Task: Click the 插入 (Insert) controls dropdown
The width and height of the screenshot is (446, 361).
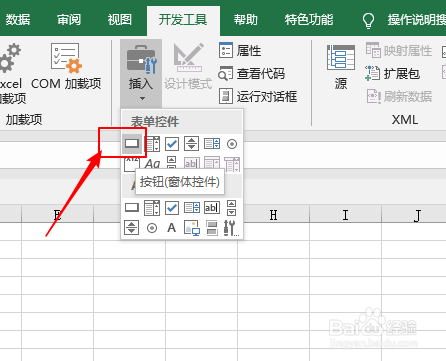Action: pos(141,73)
